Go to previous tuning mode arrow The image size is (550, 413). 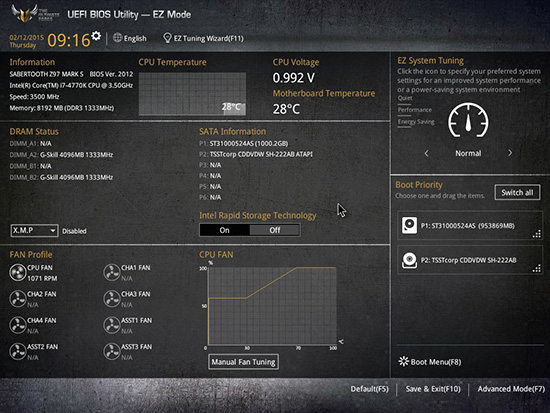click(427, 153)
